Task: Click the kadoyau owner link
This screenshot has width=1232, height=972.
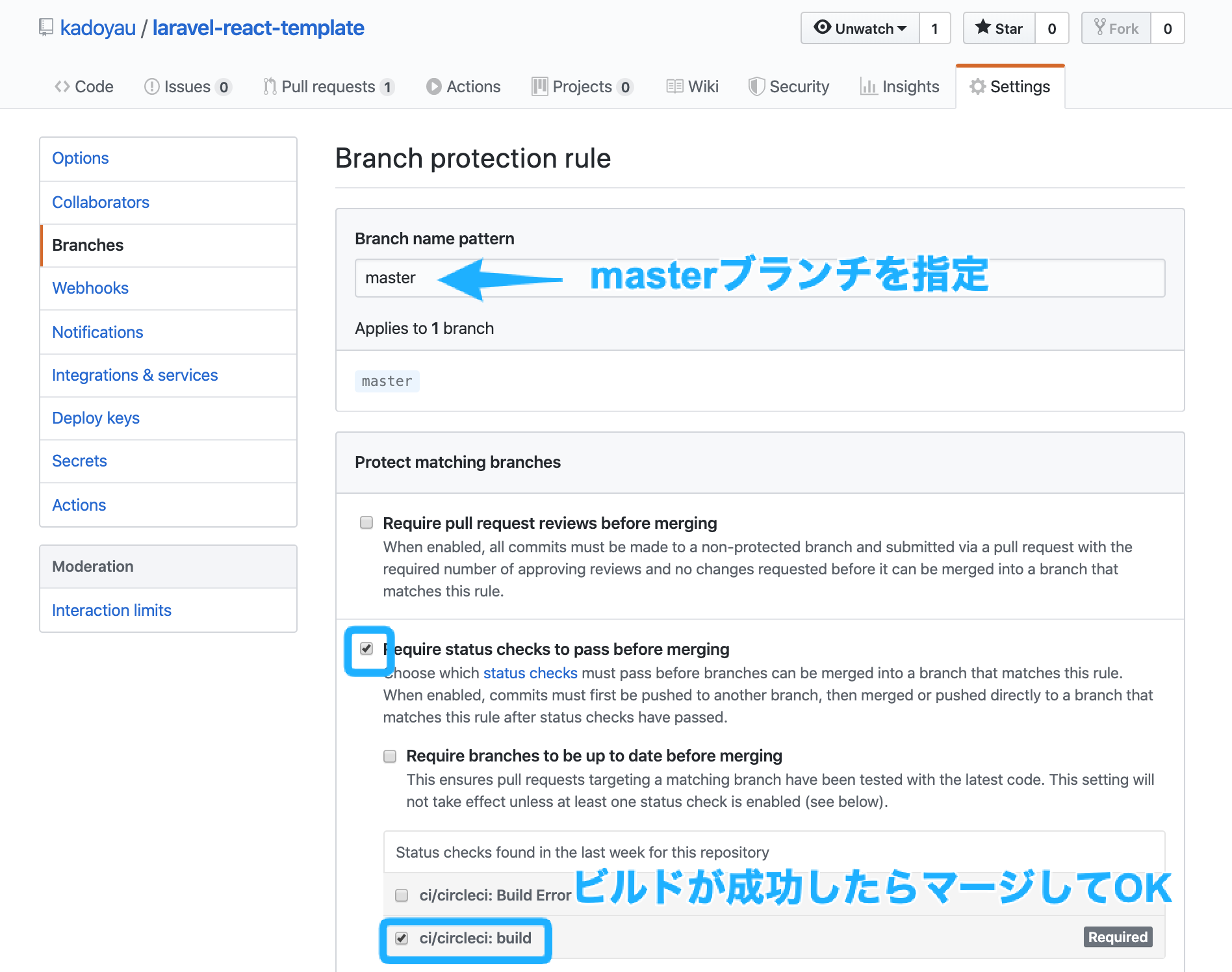Action: [x=98, y=28]
